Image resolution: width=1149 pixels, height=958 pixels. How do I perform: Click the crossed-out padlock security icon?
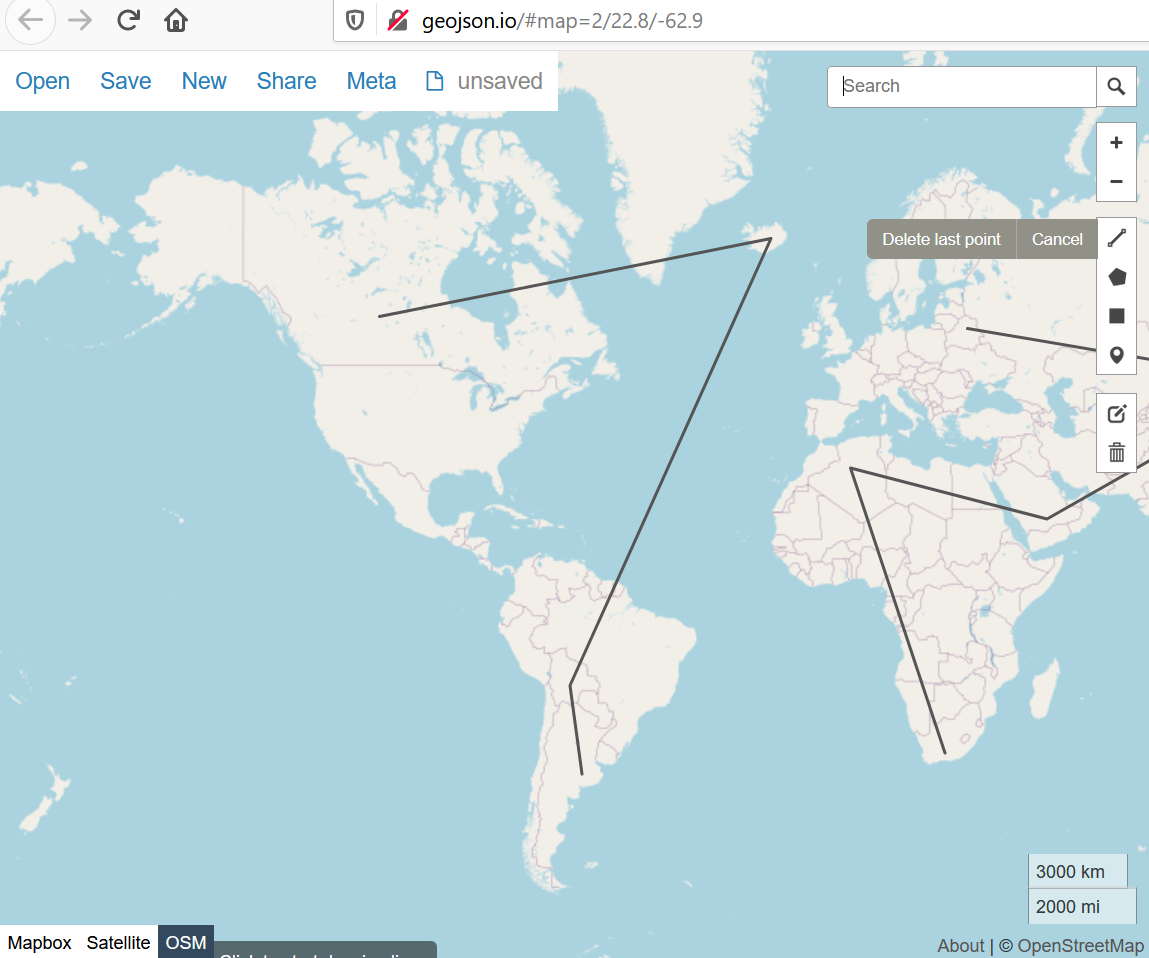[x=397, y=21]
